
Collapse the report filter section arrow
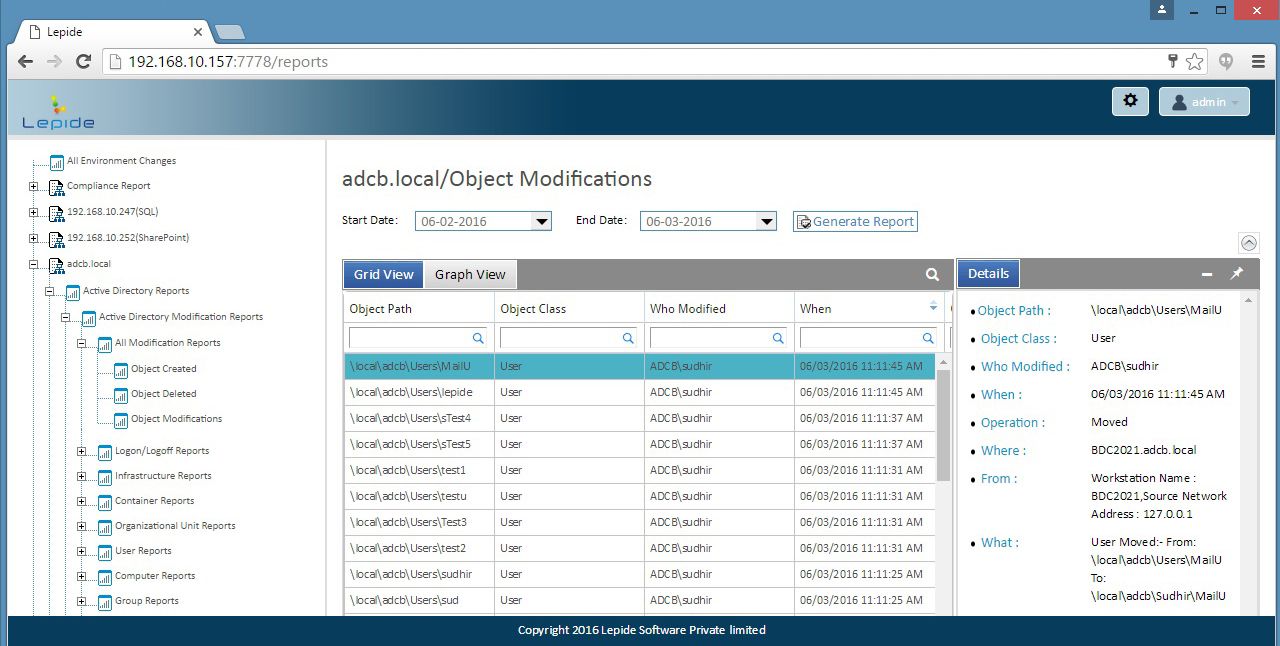(1248, 243)
